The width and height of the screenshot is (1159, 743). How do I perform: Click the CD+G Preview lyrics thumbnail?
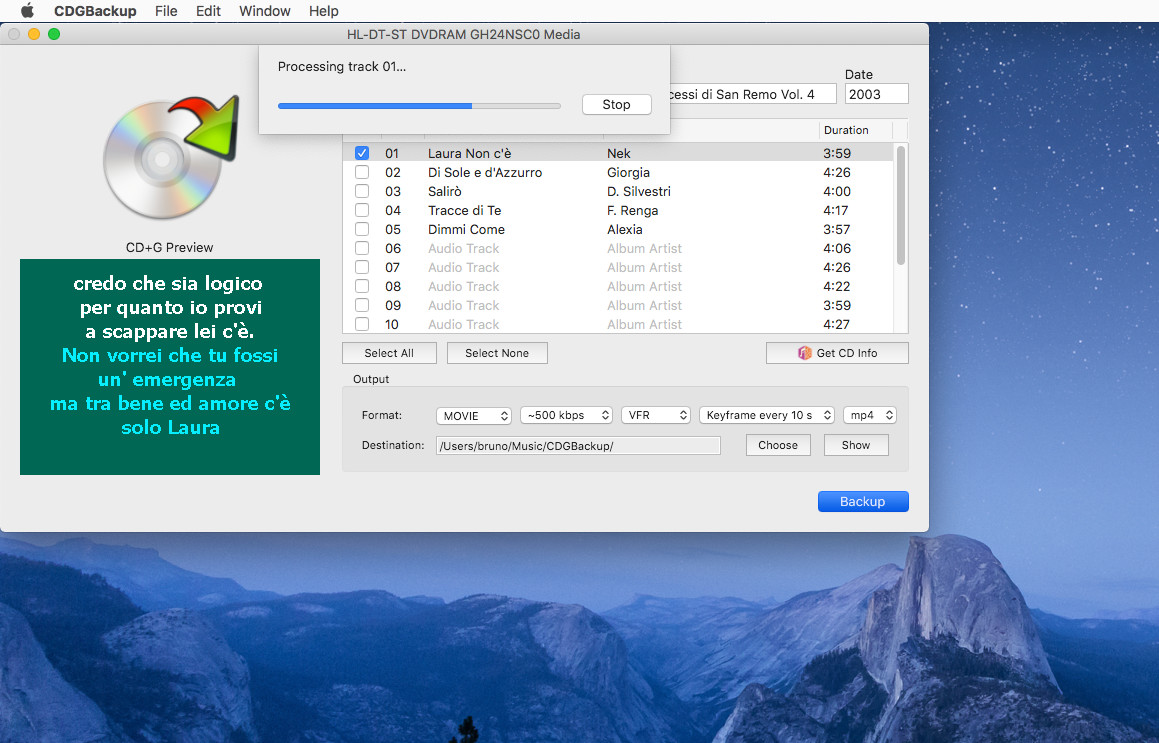pyautogui.click(x=170, y=367)
